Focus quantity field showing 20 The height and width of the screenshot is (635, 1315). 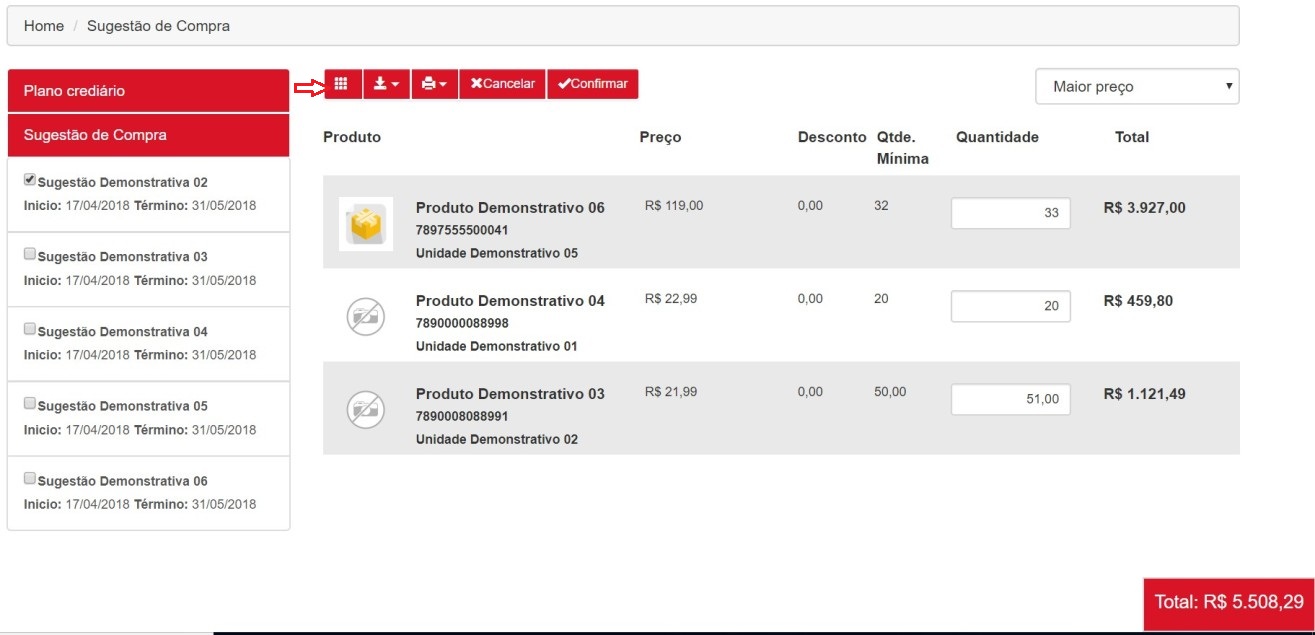(x=1010, y=306)
